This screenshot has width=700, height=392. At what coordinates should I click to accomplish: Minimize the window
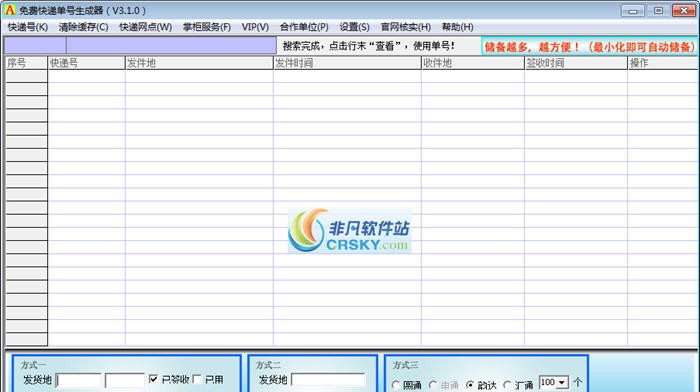[x=633, y=11]
